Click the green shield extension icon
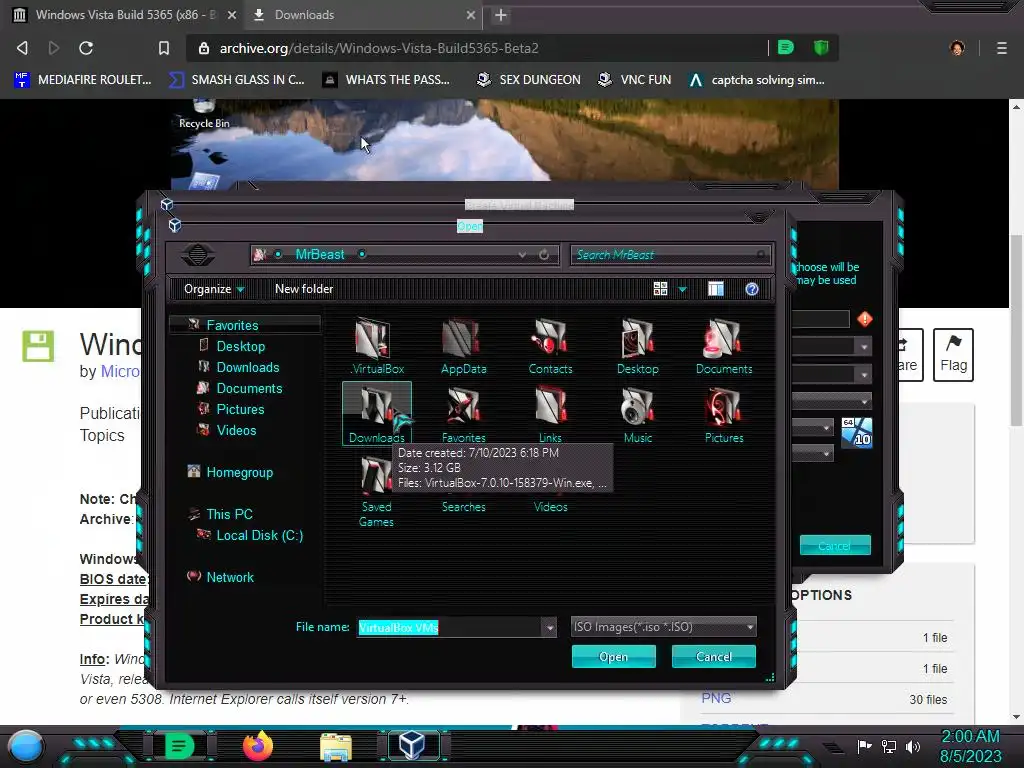 point(821,48)
